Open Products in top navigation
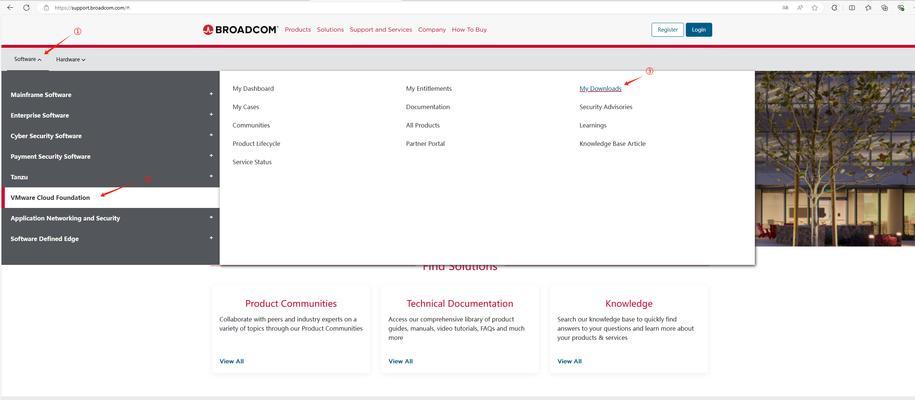Screen dimensions: 915x400 tap(298, 30)
